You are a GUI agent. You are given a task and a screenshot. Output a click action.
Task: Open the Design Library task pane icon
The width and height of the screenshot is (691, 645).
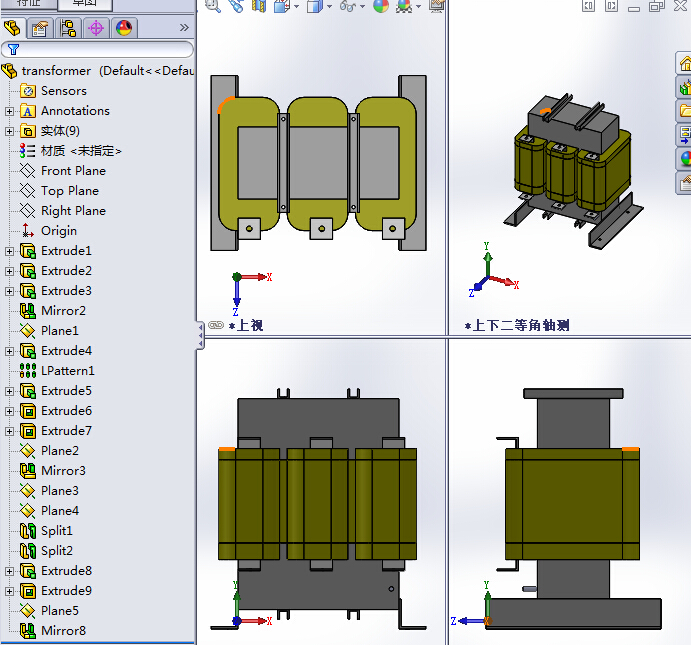tap(685, 87)
